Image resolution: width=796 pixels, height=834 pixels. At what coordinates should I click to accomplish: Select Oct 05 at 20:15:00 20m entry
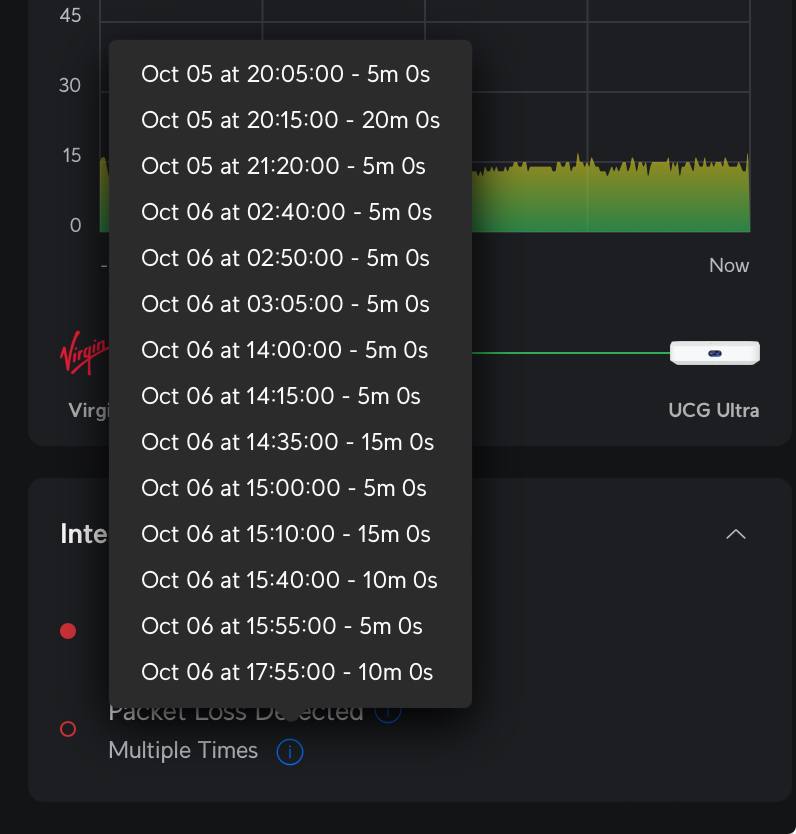290,120
